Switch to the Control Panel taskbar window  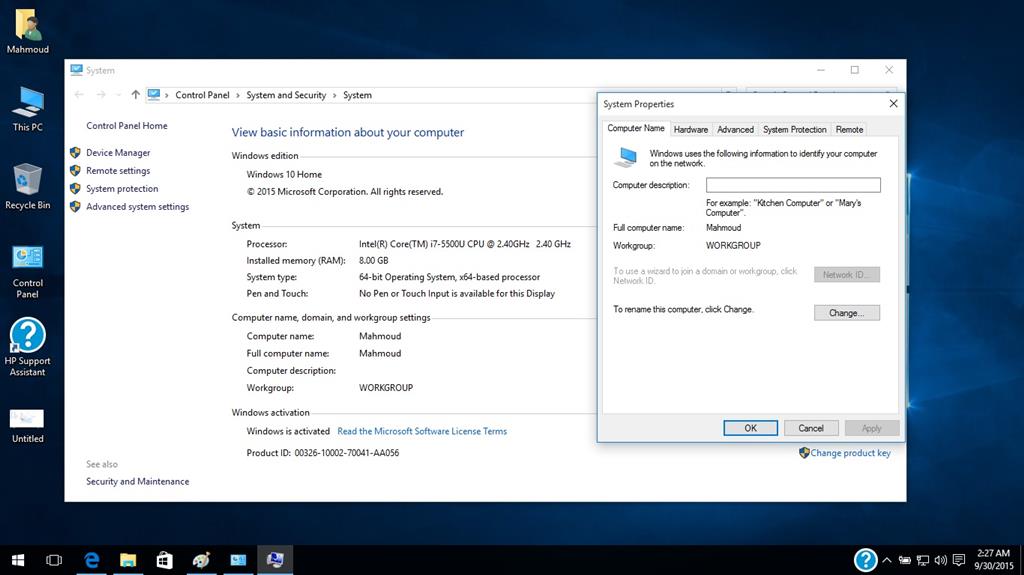pos(238,560)
